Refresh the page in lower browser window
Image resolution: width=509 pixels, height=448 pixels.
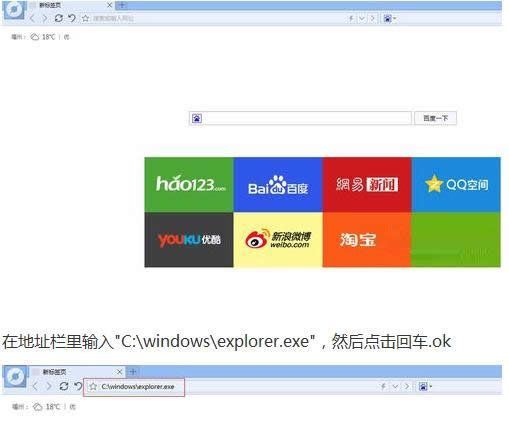(64, 386)
